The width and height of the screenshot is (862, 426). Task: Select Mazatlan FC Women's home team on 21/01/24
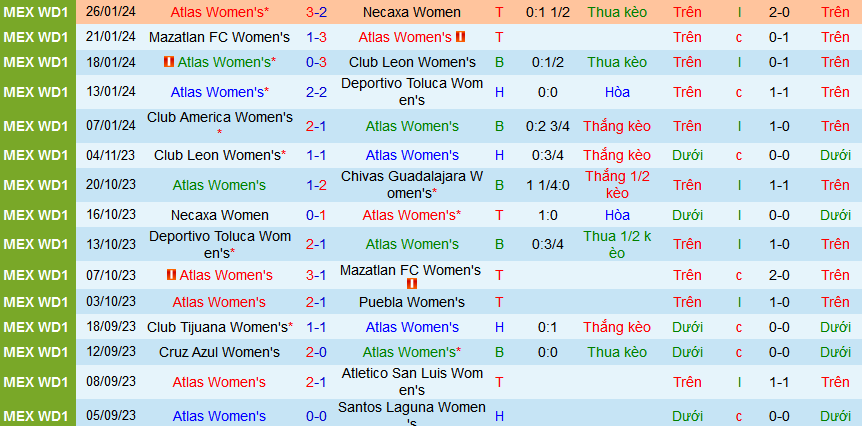click(x=219, y=37)
